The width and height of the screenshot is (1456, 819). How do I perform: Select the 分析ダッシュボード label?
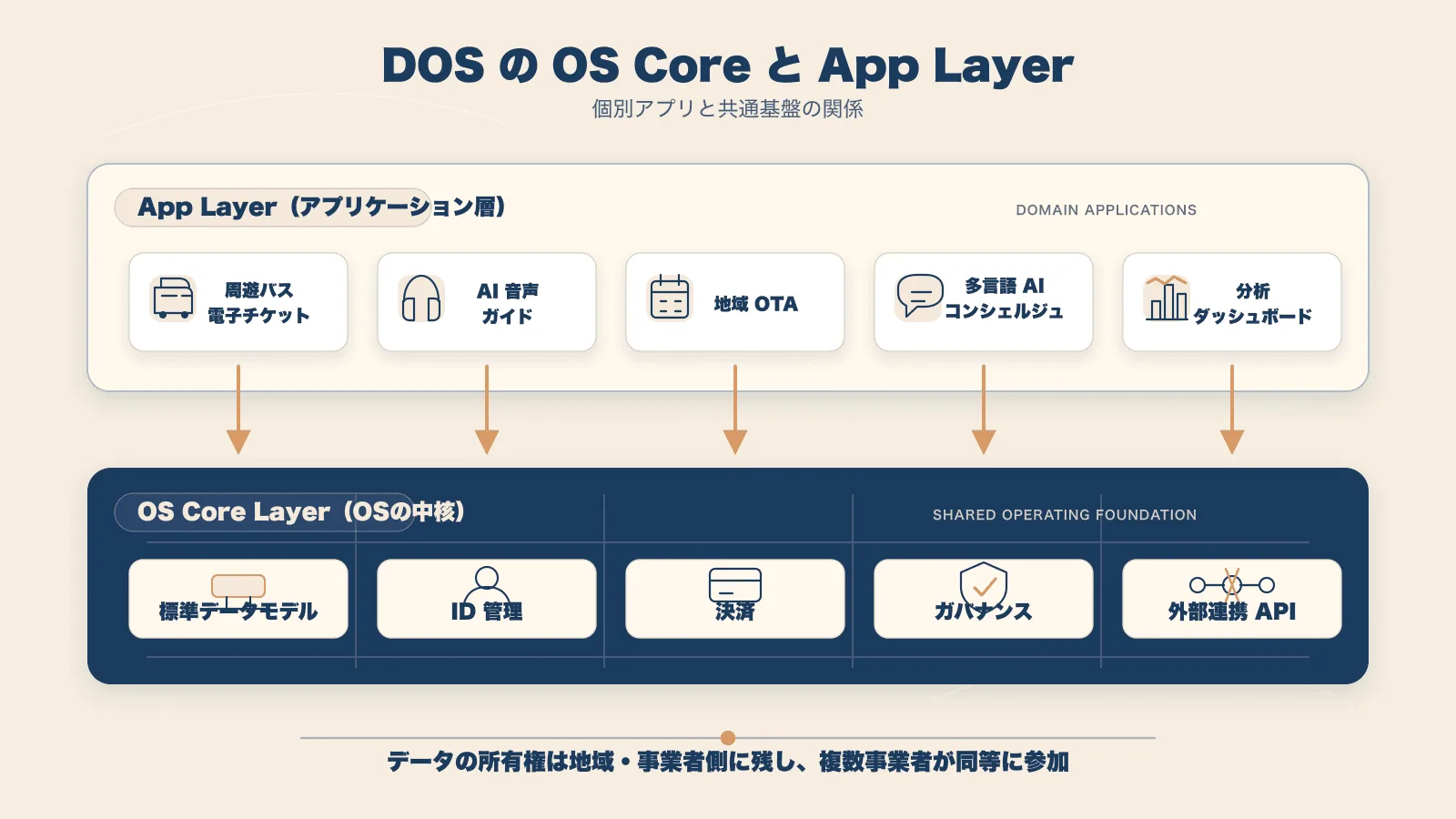pyautogui.click(x=1252, y=303)
